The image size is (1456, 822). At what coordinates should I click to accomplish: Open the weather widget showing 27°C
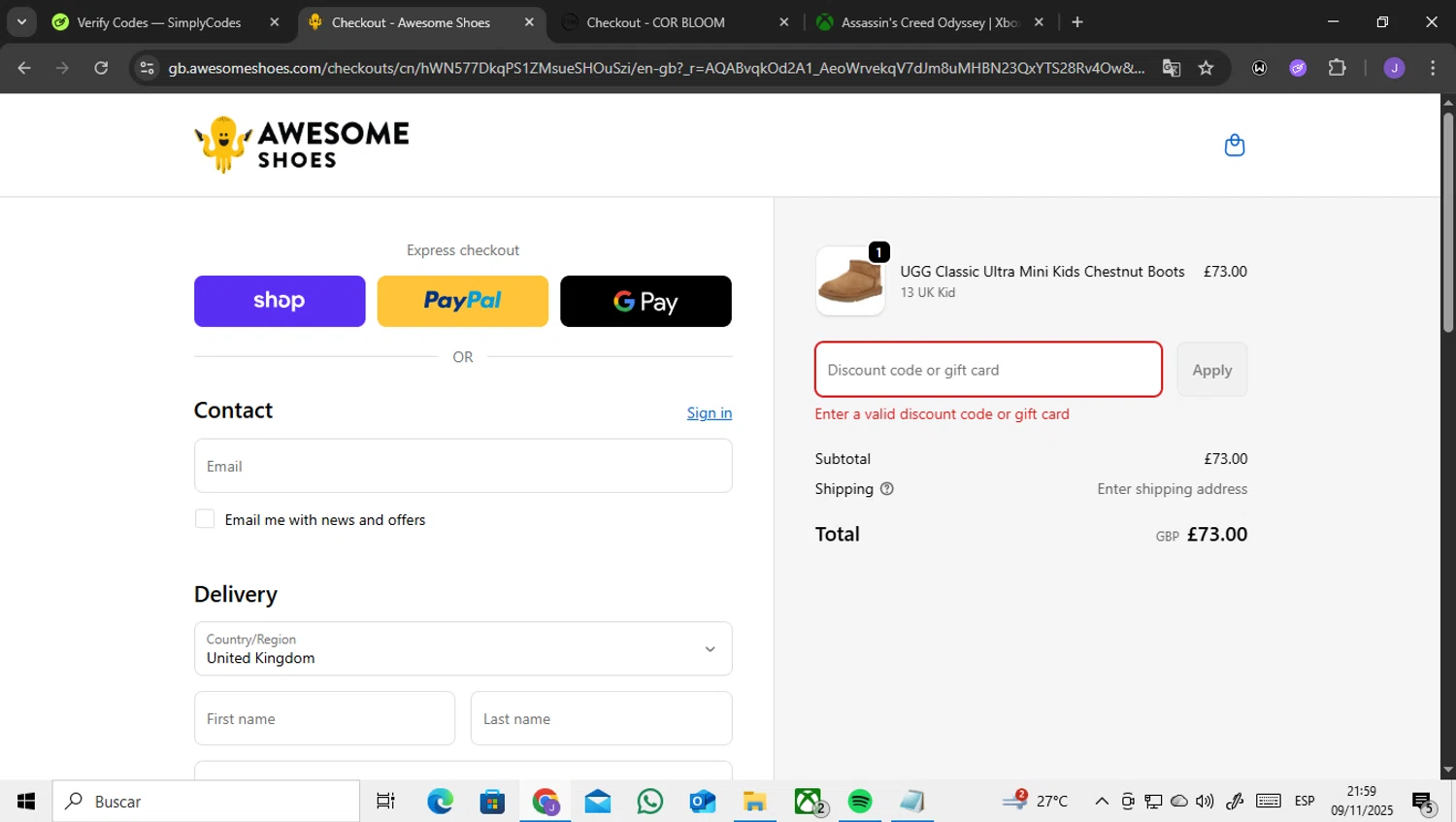(1036, 802)
